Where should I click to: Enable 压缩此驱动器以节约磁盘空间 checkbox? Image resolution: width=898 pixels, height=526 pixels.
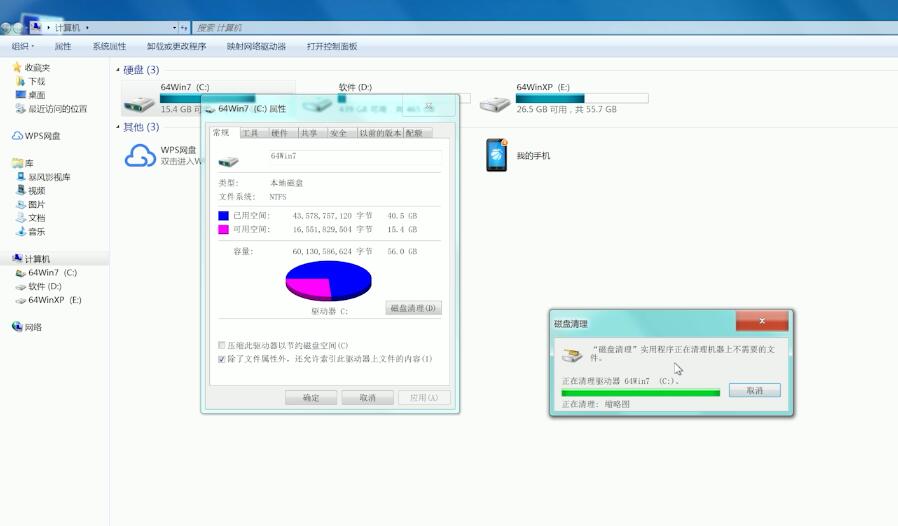tap(222, 345)
